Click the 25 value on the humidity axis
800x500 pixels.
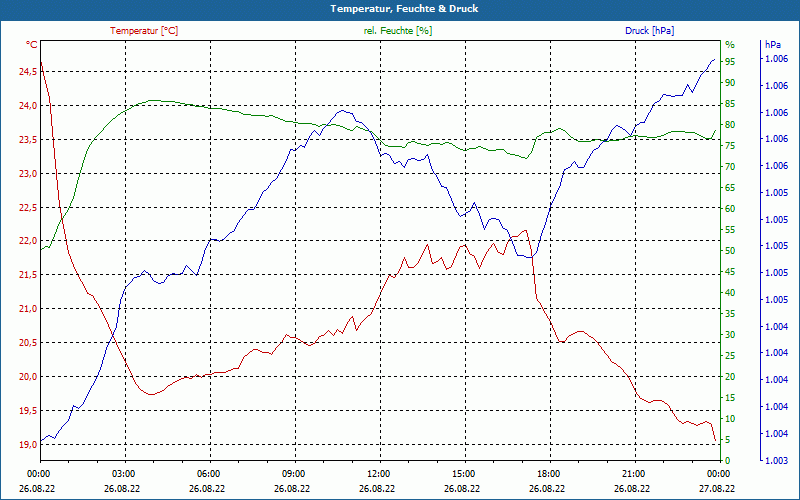coord(730,356)
